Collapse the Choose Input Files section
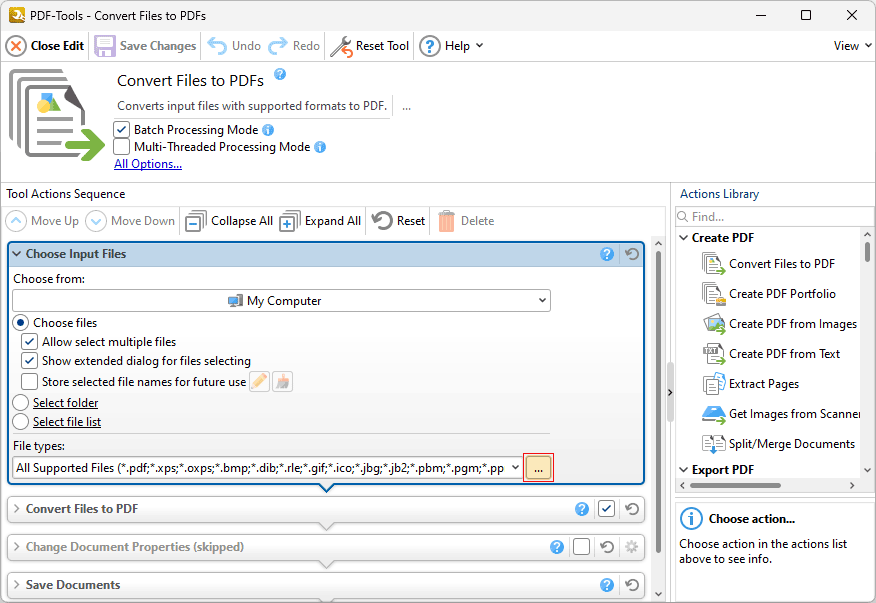The image size is (876, 603). [x=17, y=254]
